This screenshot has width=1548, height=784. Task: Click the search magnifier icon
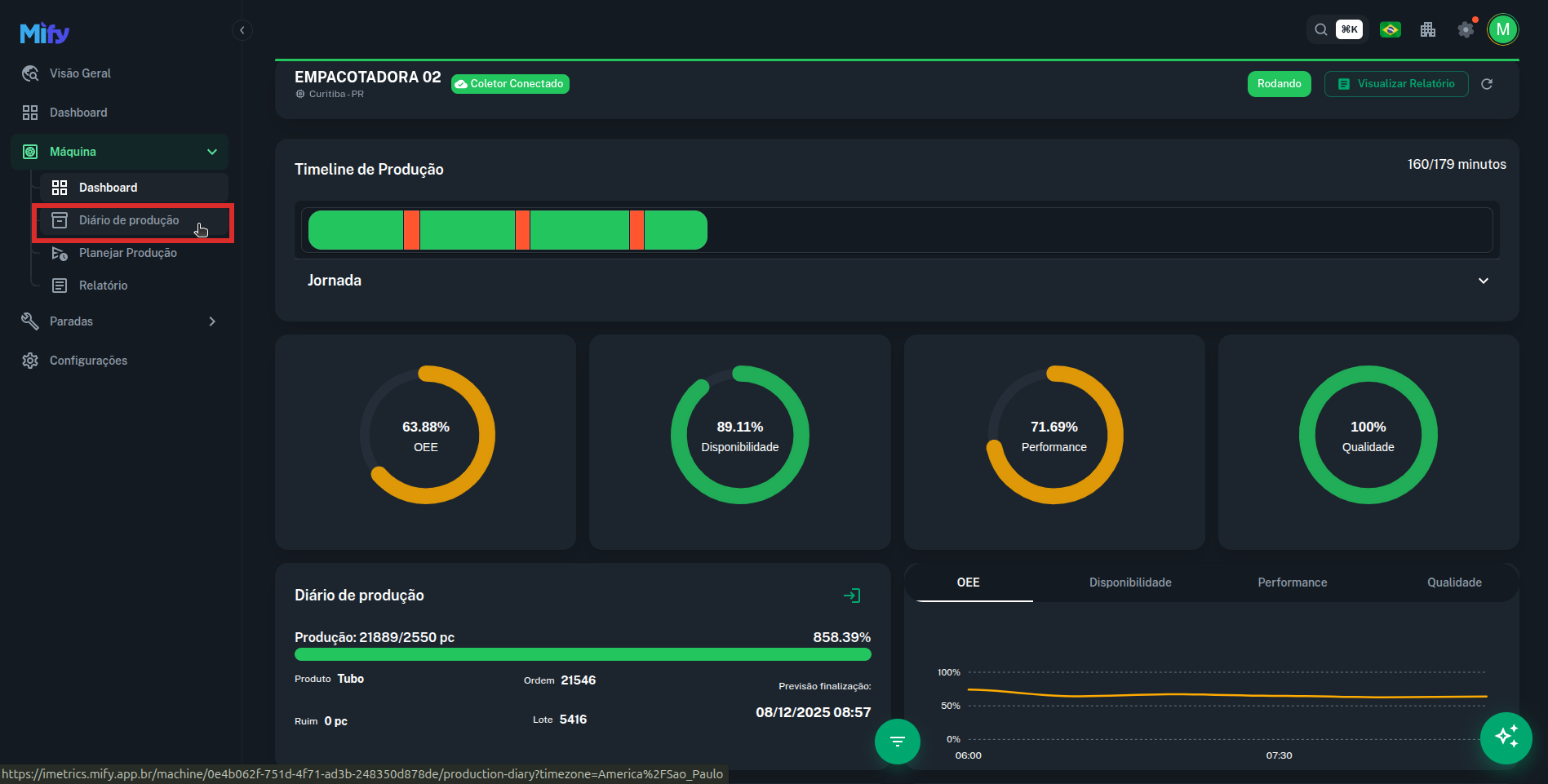tap(1320, 30)
